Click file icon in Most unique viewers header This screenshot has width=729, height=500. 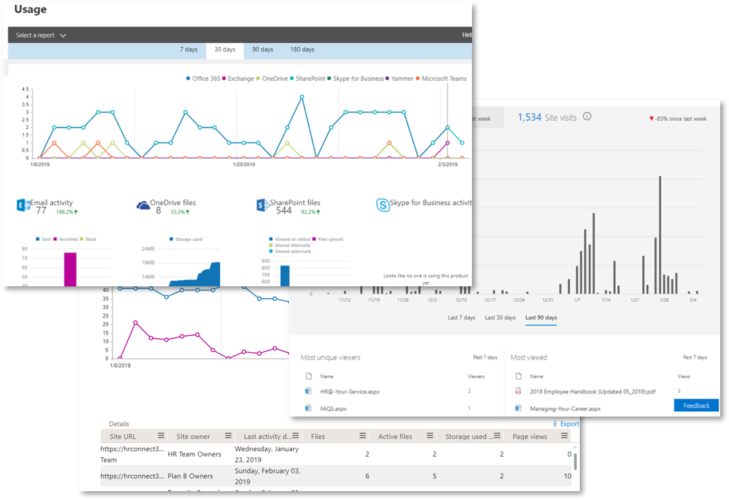[x=308, y=376]
